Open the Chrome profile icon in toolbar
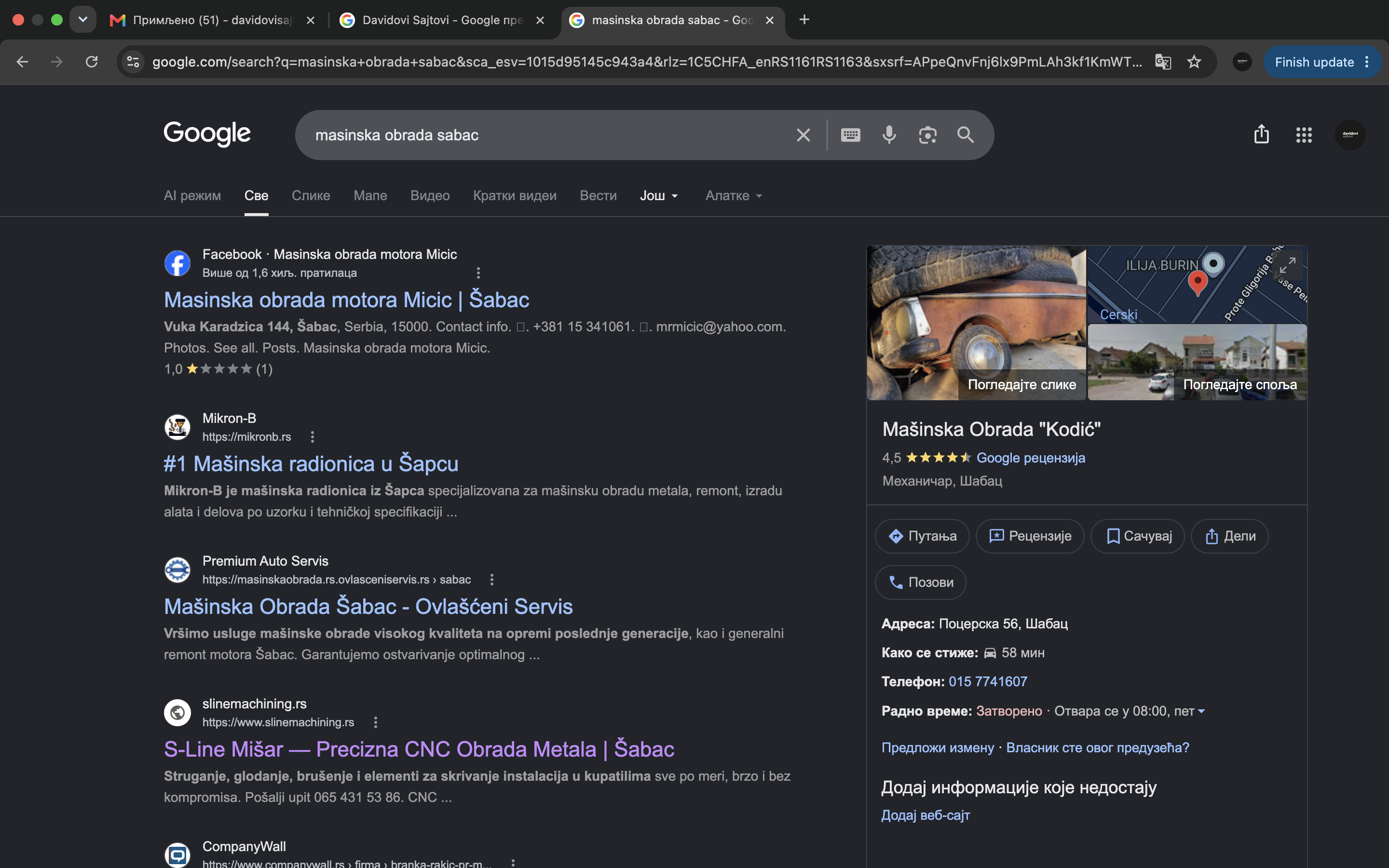Image resolution: width=1389 pixels, height=868 pixels. 1242,62
